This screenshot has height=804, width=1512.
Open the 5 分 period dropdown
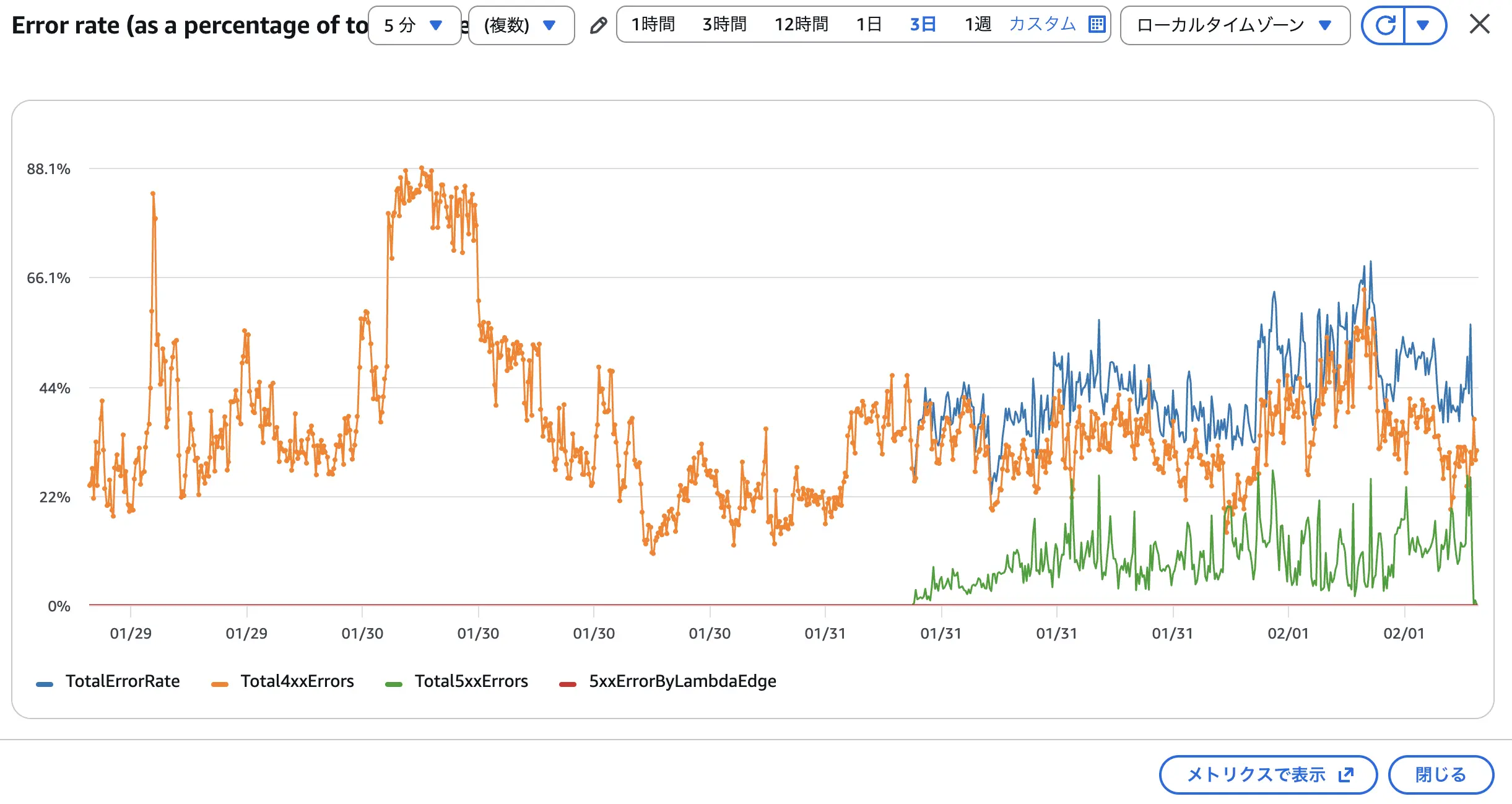(414, 25)
